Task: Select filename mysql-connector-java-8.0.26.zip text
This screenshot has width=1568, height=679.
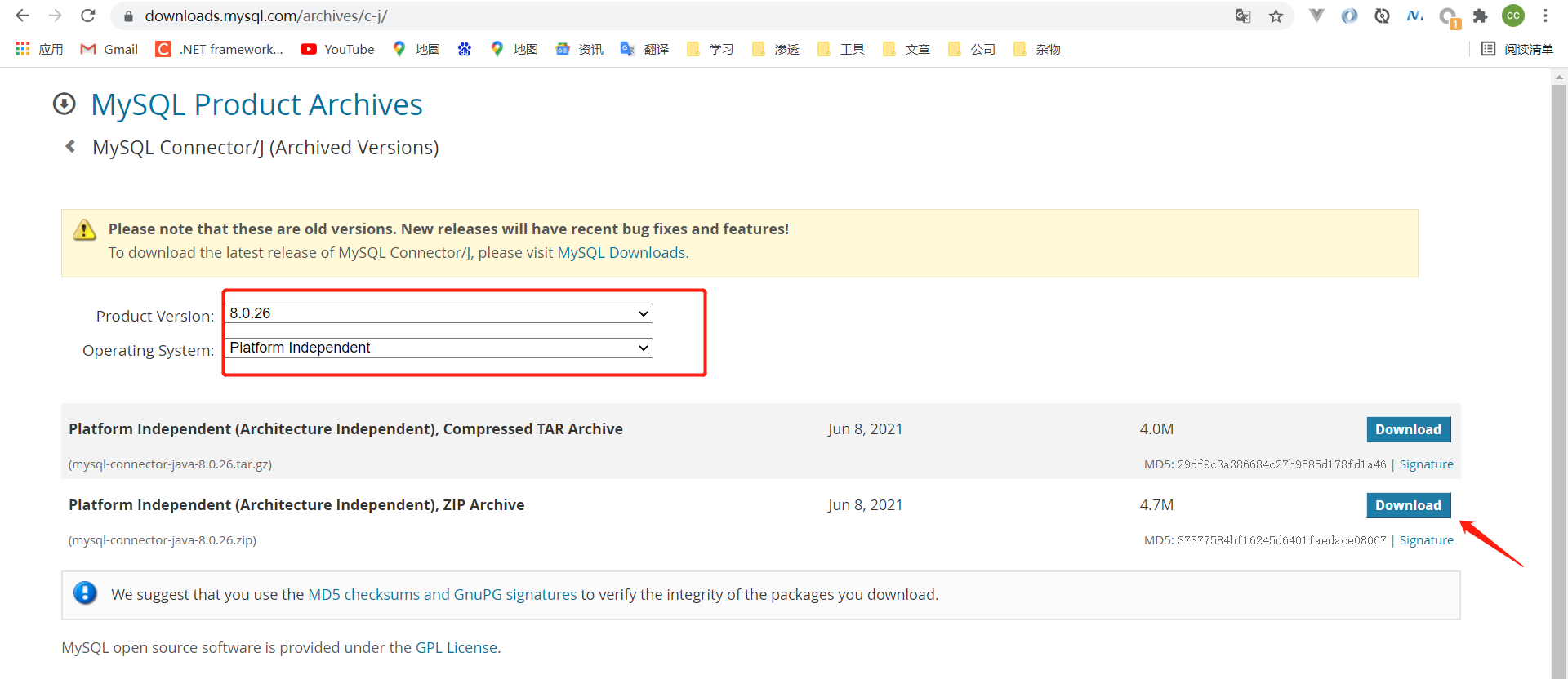Action: [x=163, y=540]
